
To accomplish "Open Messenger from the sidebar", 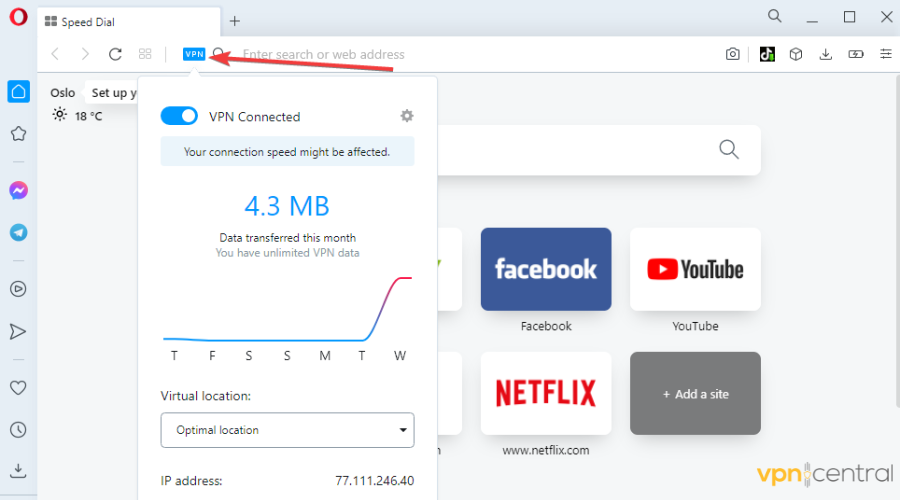I will [18, 190].
